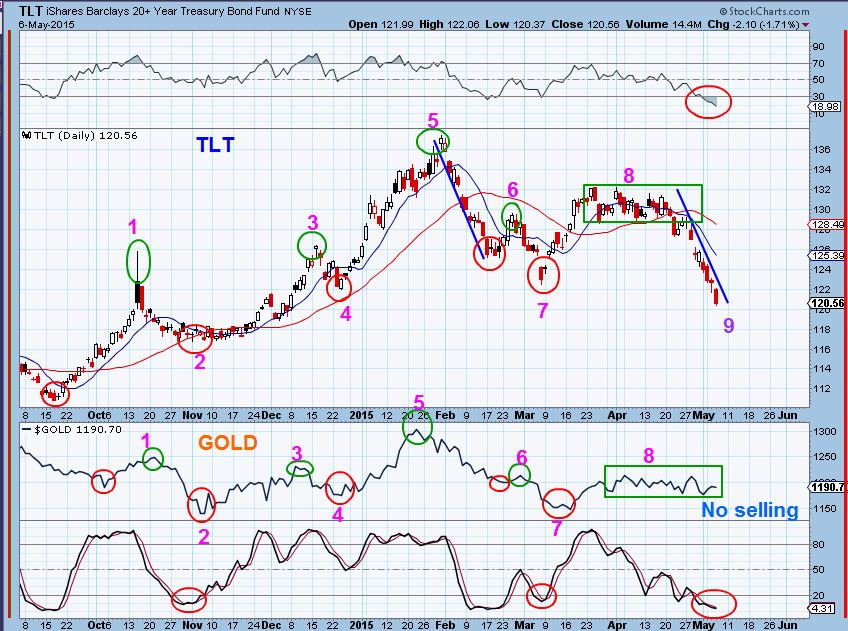The width and height of the screenshot is (848, 631).
Task: Click the 114 level on the price axis
Action: (822, 369)
